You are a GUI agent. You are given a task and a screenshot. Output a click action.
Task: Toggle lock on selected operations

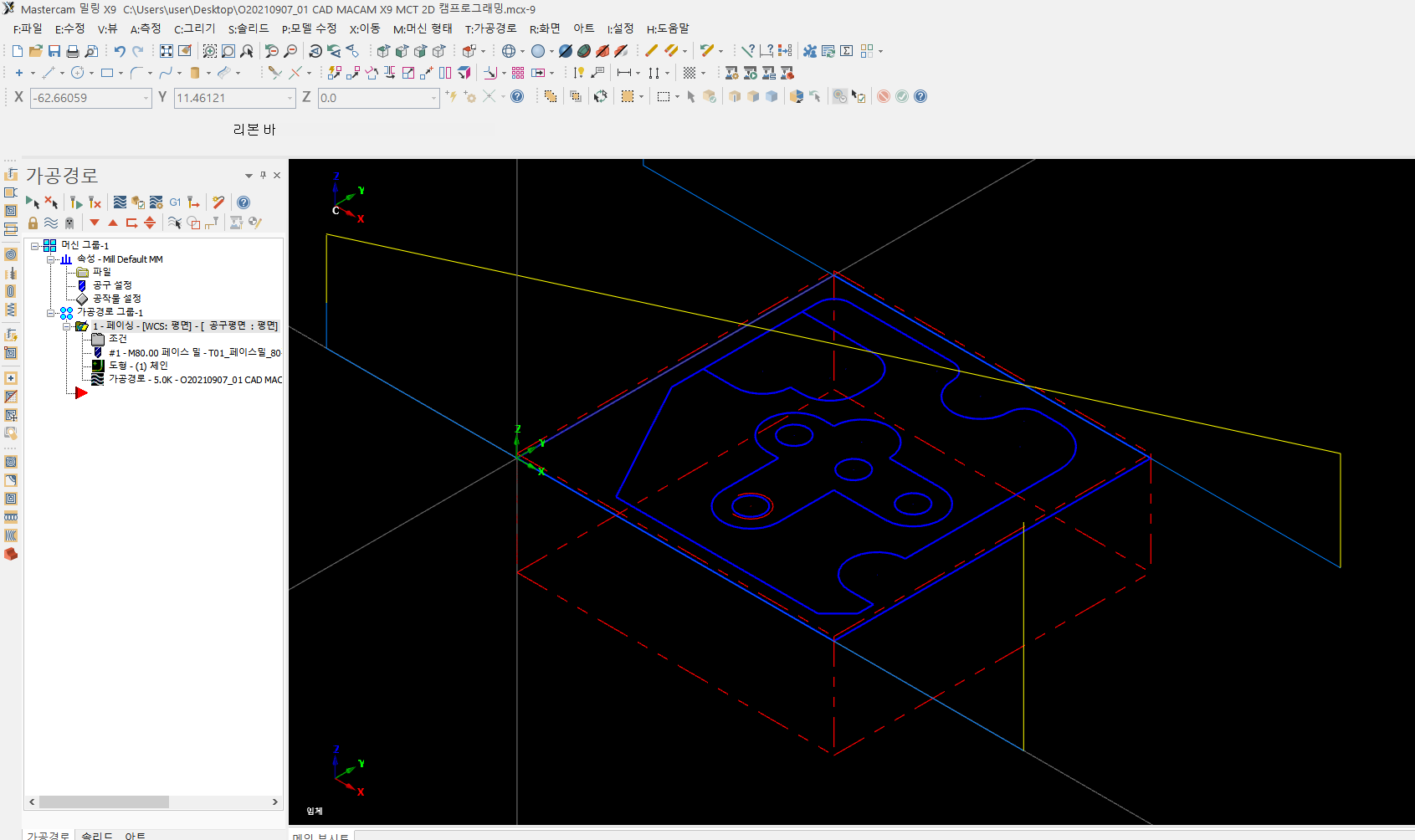click(x=33, y=223)
